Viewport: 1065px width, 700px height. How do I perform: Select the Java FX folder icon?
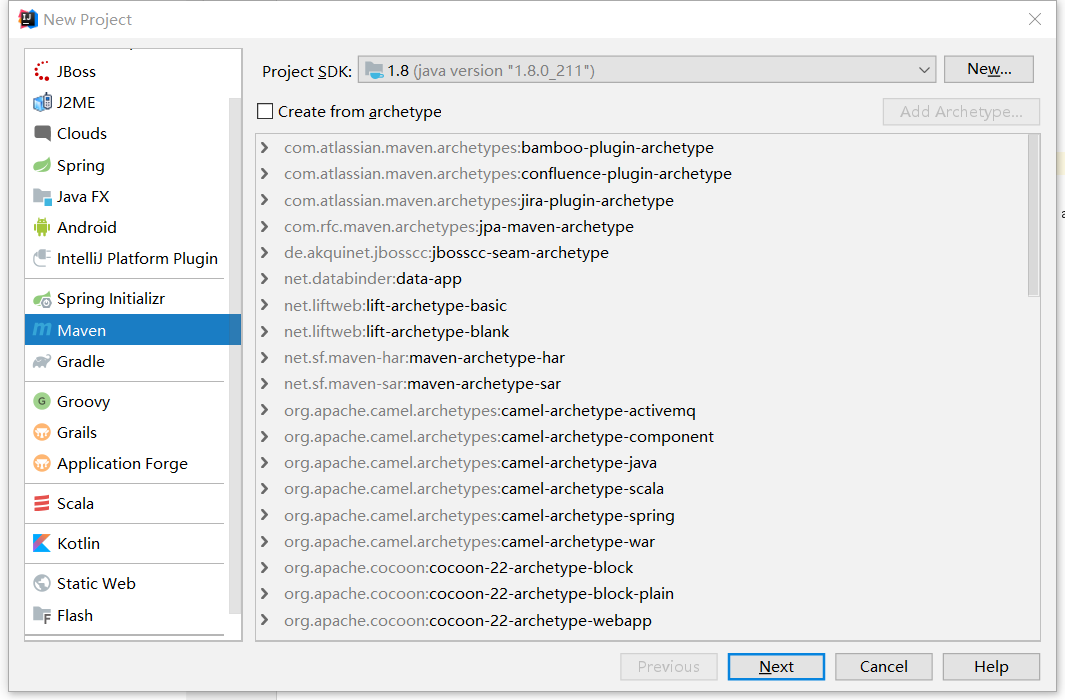tap(42, 197)
